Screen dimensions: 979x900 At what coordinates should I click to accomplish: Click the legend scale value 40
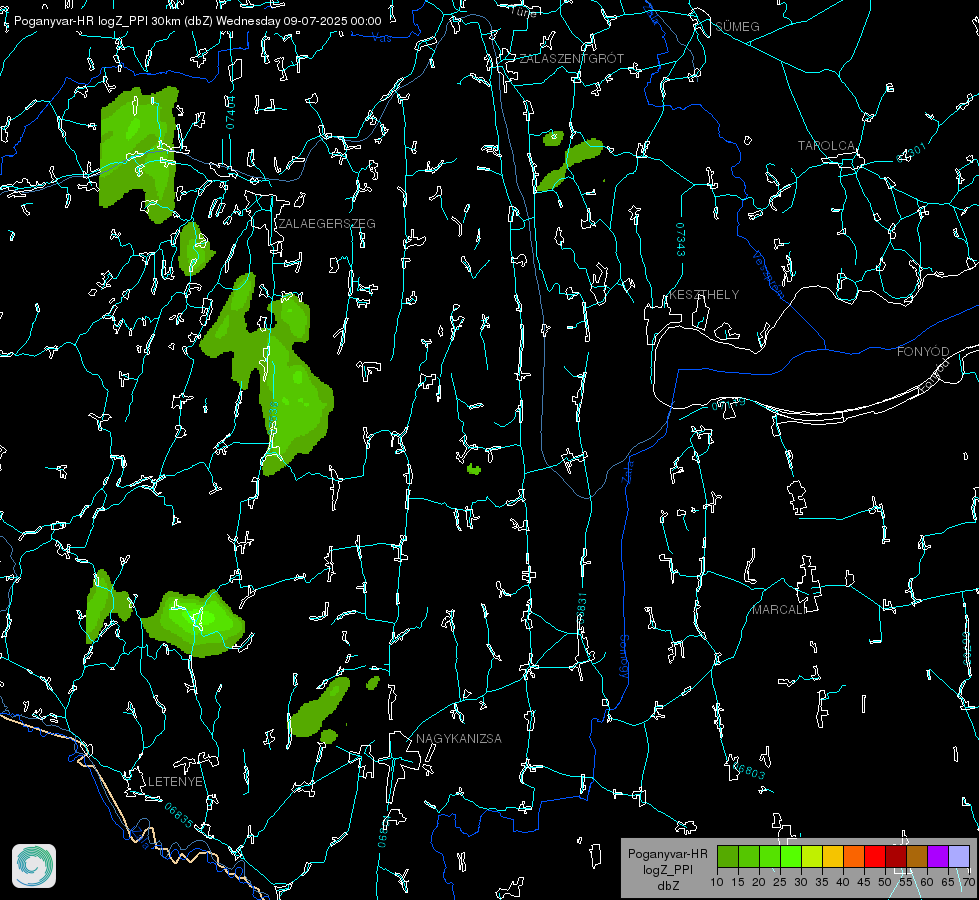tap(843, 882)
